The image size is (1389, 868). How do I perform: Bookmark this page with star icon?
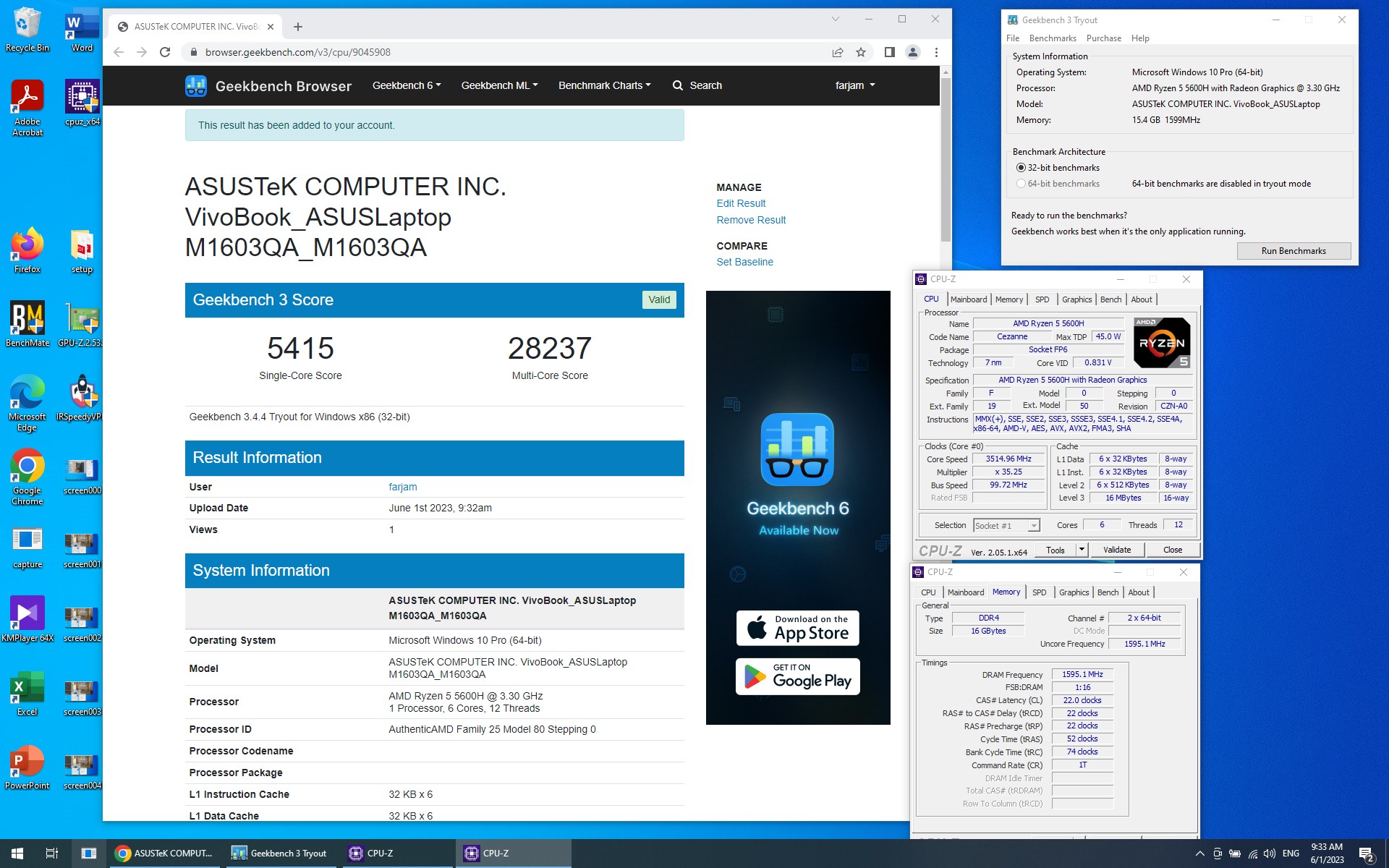pyautogui.click(x=861, y=52)
